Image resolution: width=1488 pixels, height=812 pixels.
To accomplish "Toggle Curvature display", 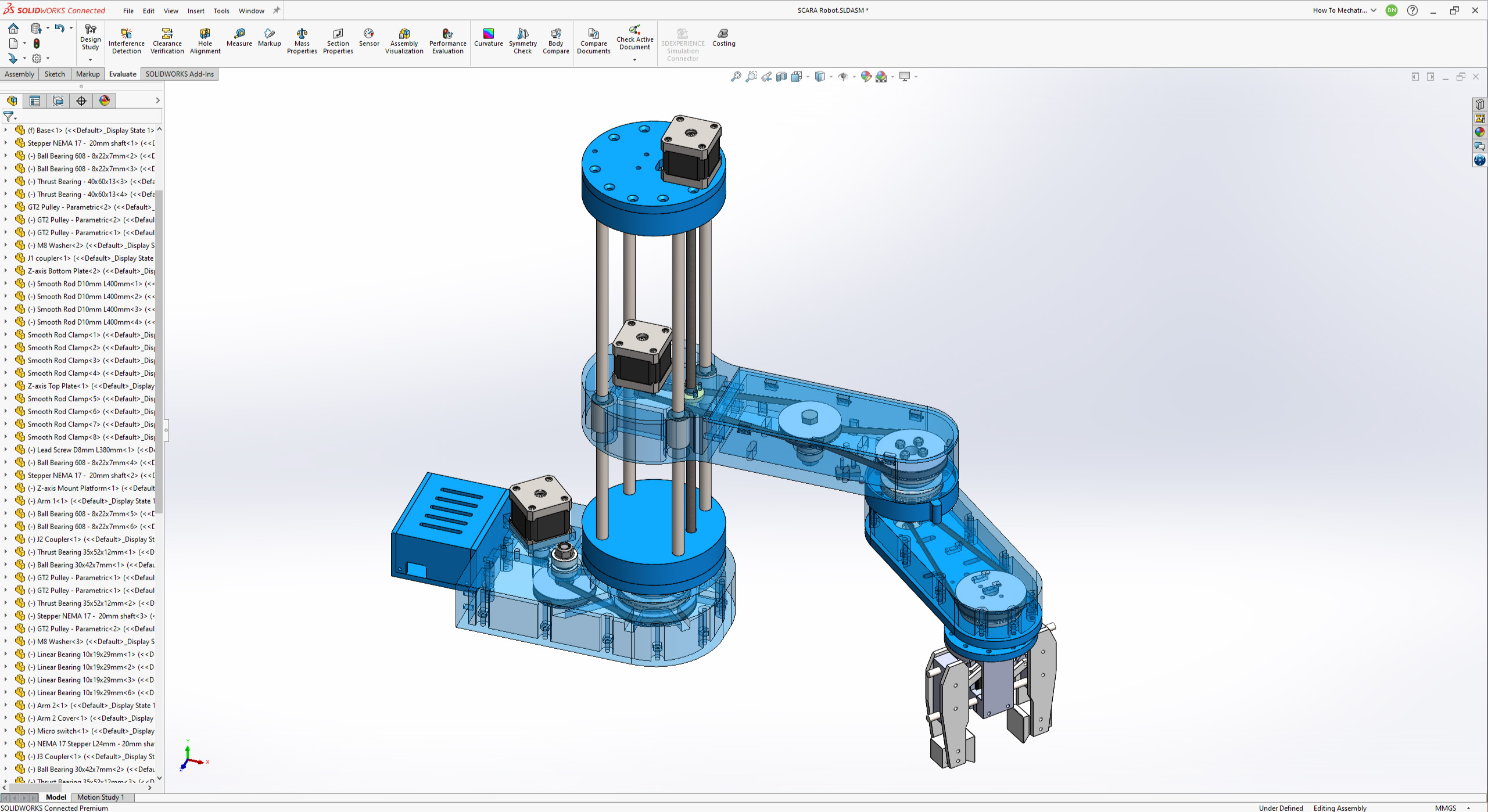I will point(488,37).
